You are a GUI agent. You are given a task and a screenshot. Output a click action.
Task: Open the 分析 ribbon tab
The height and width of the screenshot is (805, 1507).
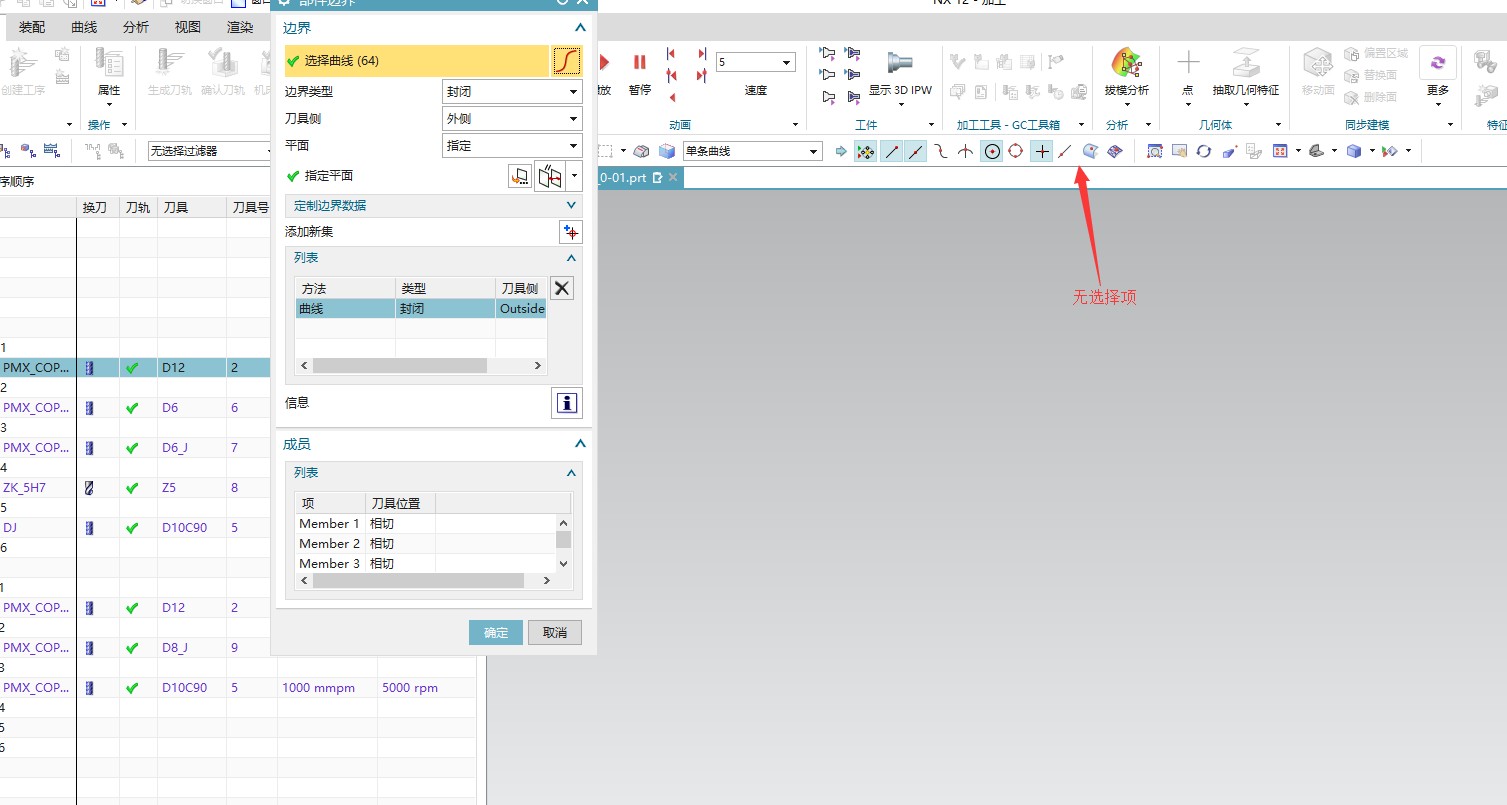136,27
